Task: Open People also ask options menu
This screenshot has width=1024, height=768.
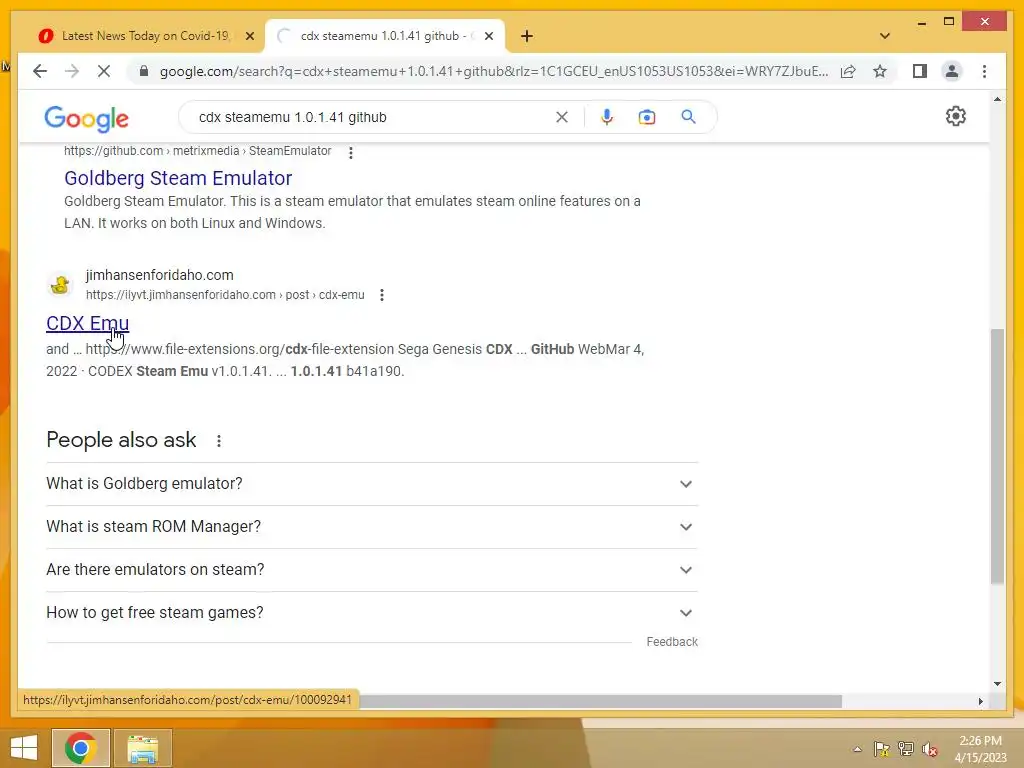Action: pos(219,441)
